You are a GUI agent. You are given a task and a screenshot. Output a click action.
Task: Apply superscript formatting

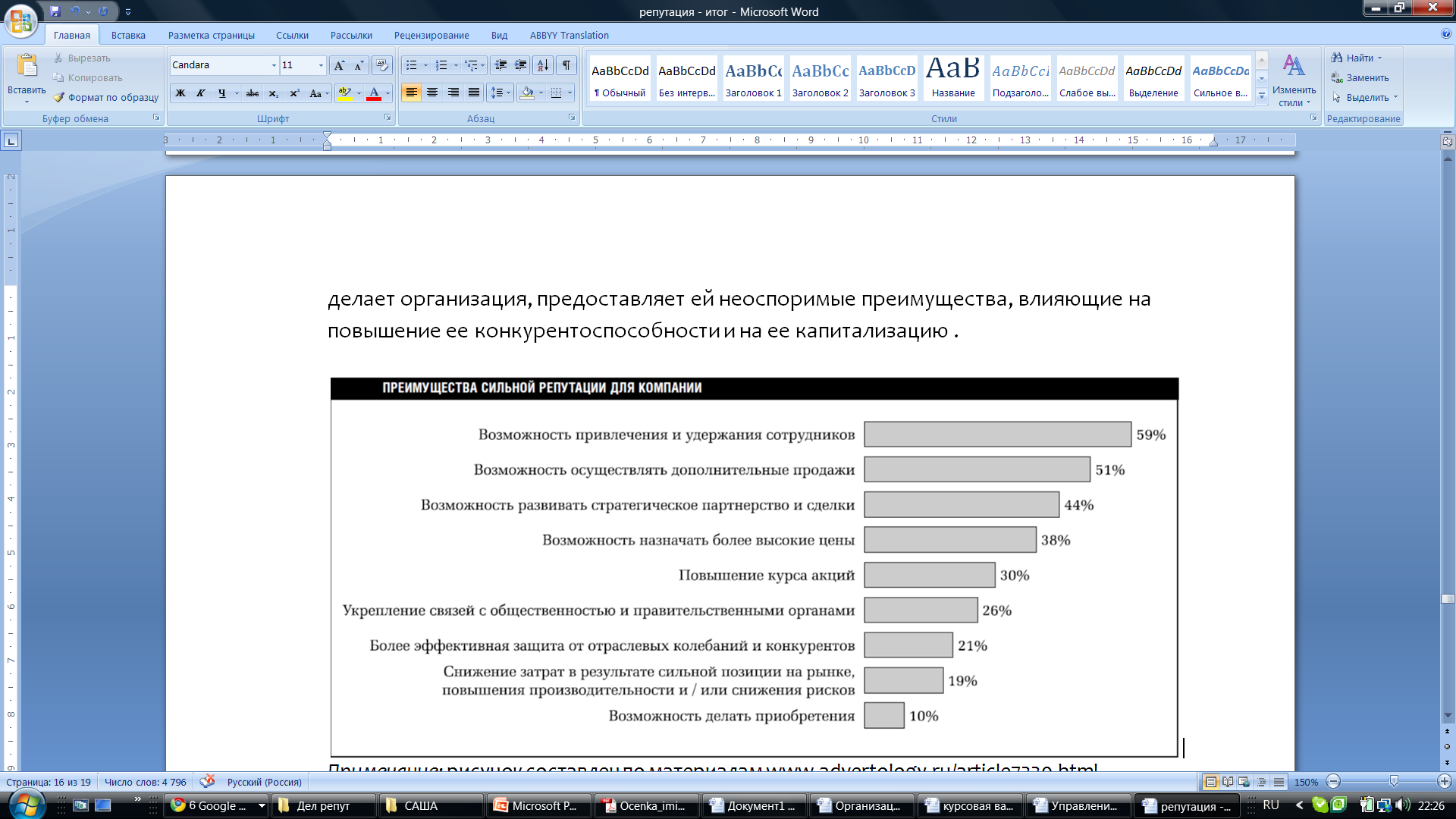tap(294, 93)
